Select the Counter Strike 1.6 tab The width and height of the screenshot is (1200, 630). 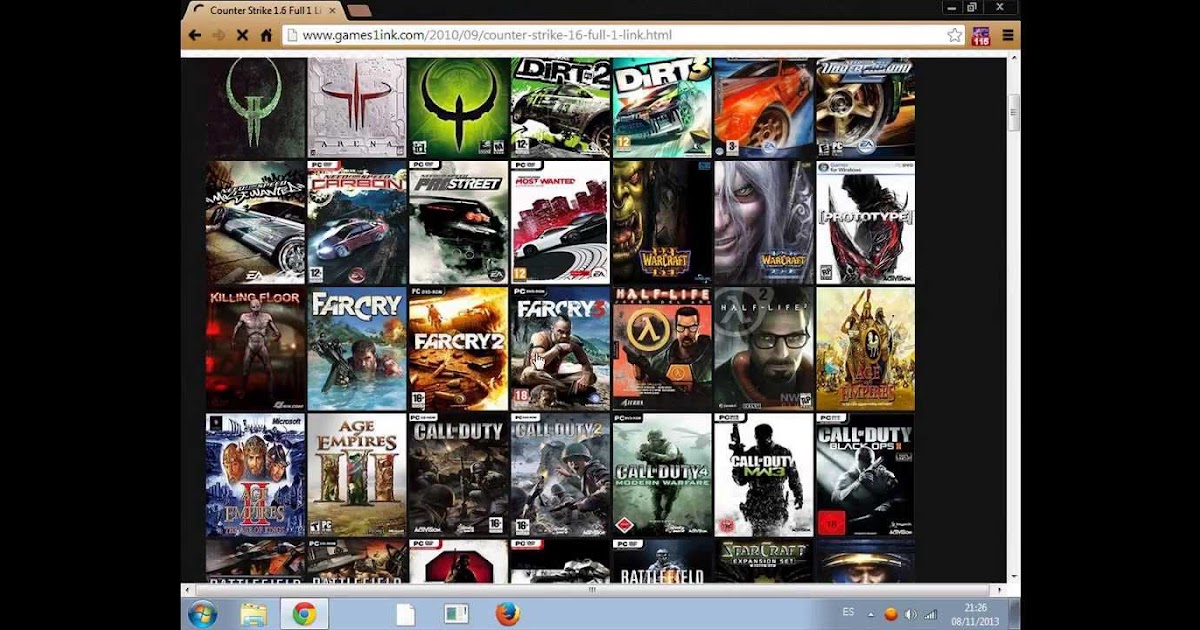point(264,10)
